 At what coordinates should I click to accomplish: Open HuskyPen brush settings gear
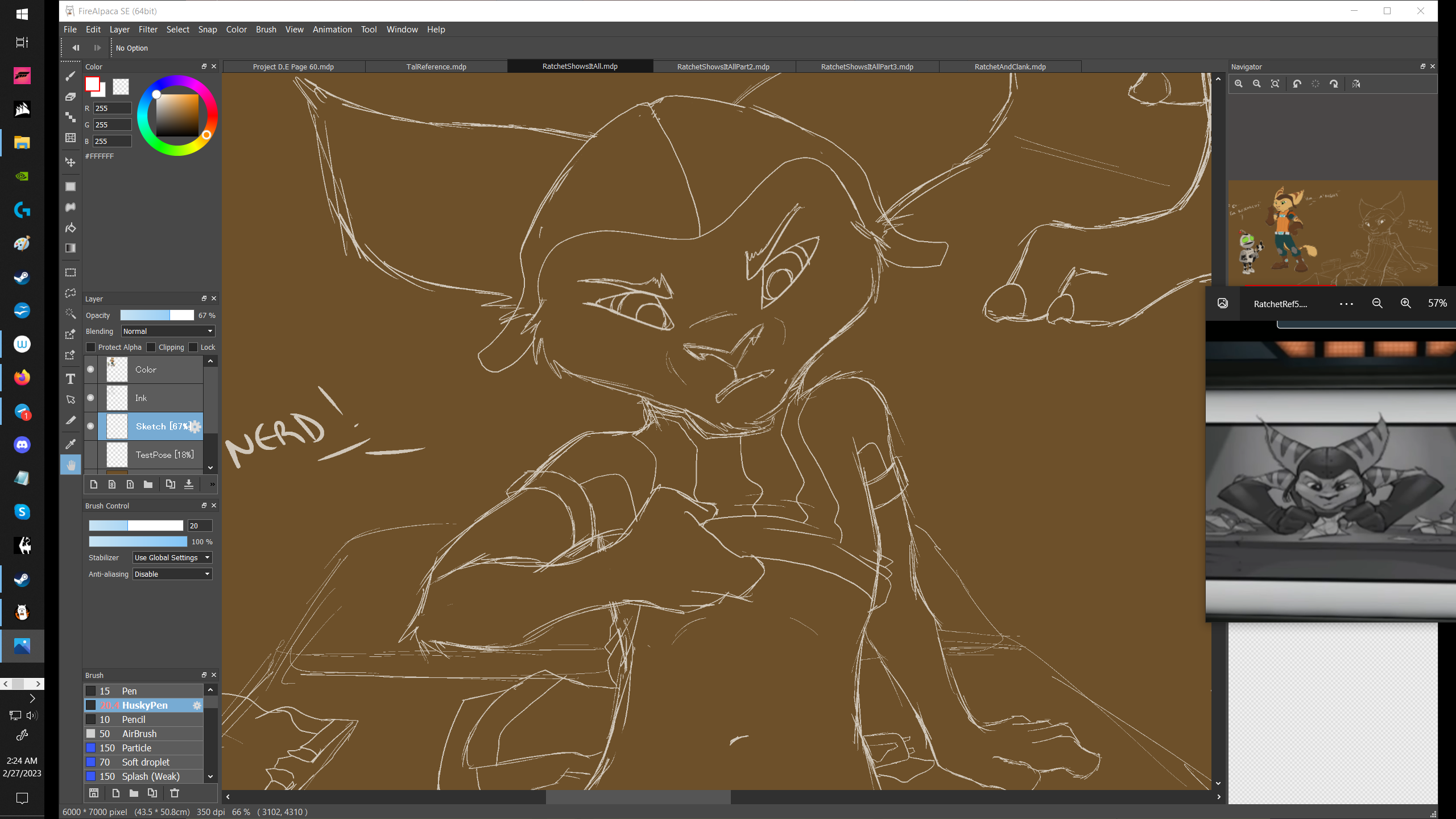point(197,705)
